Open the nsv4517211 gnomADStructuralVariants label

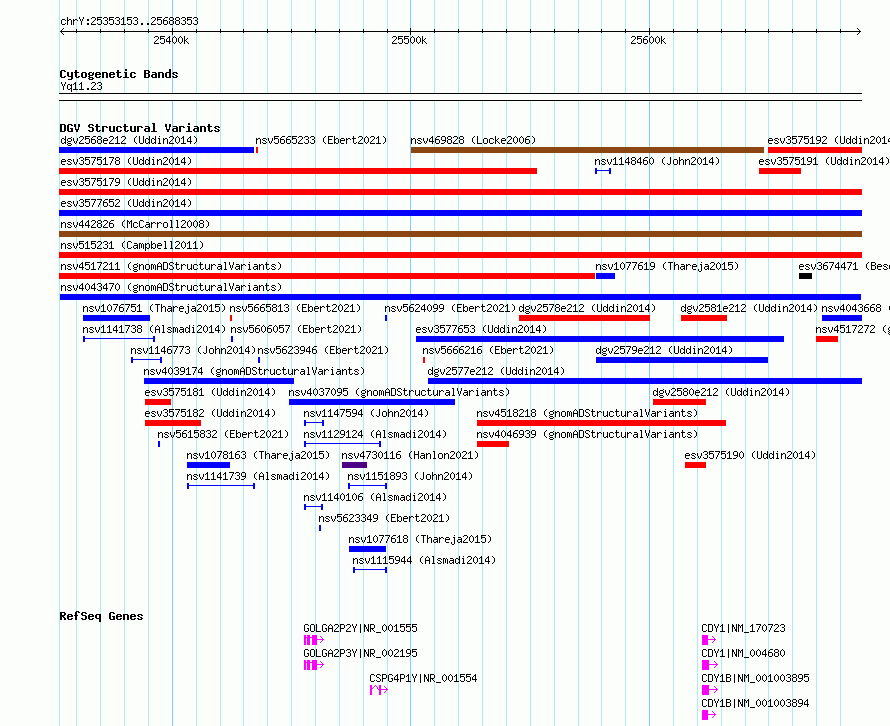pyautogui.click(x=171, y=266)
